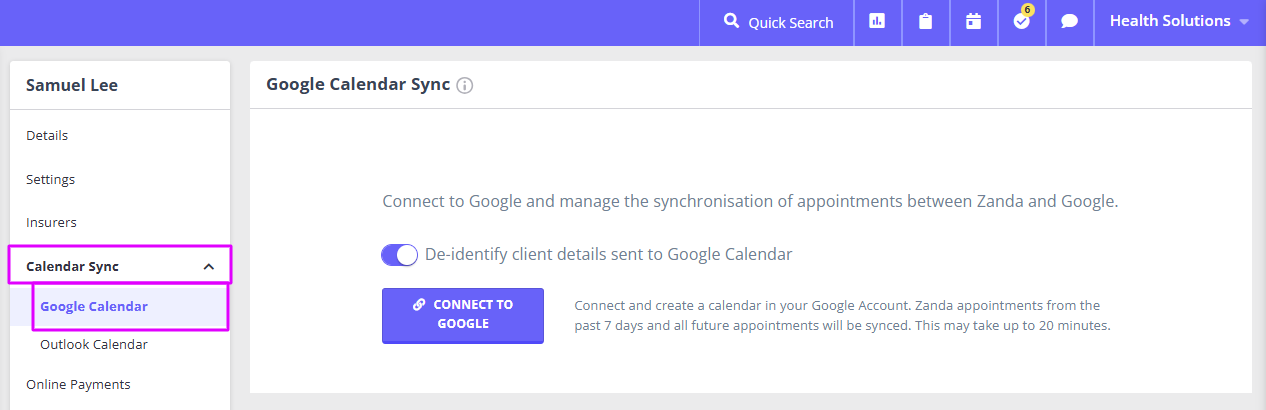Click the clipboard icon in top bar

925,21
